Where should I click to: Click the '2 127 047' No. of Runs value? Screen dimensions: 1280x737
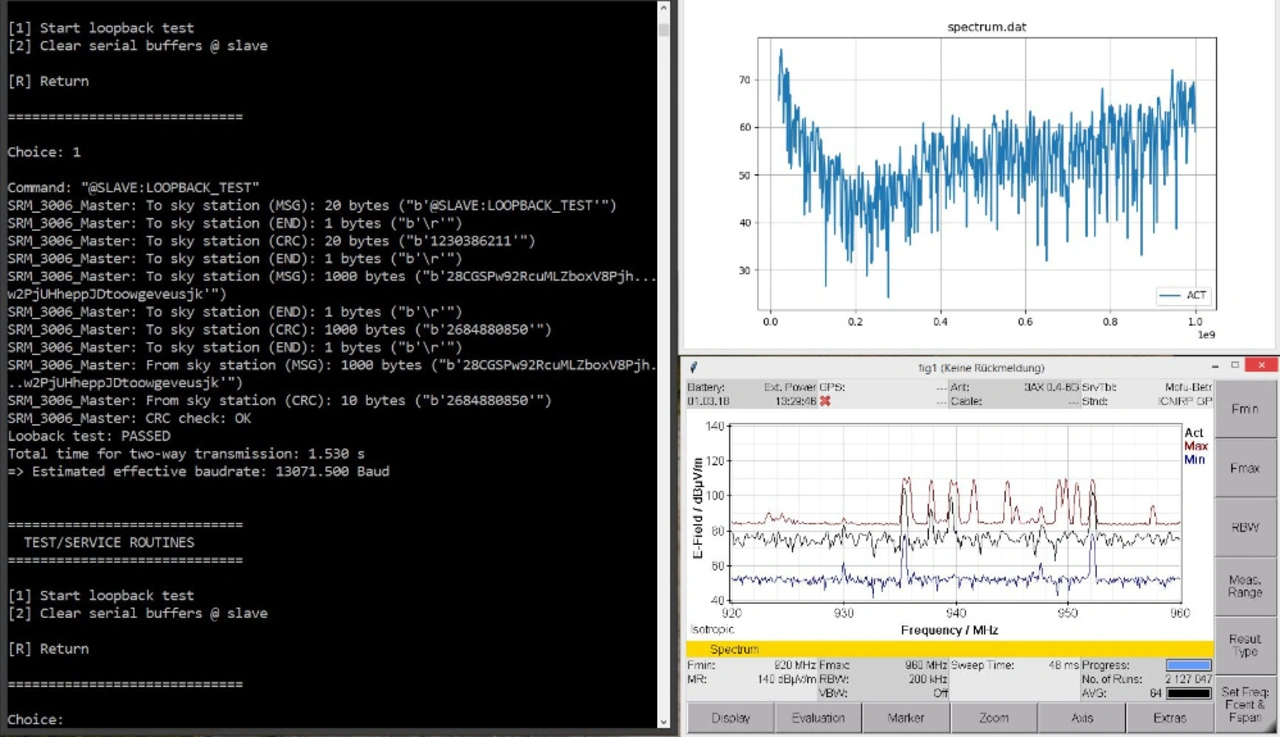(1187, 678)
